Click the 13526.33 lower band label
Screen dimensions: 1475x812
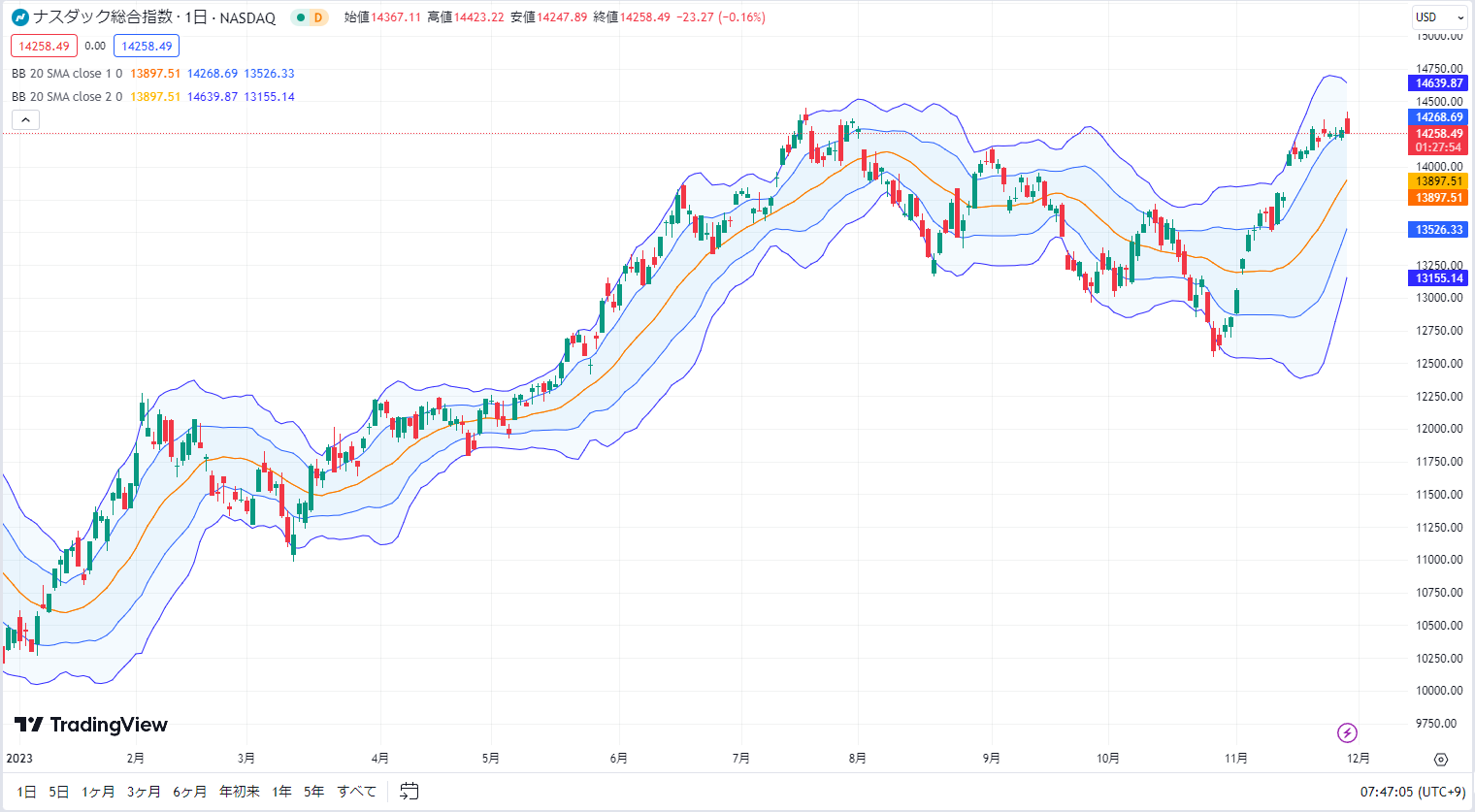coord(1438,230)
